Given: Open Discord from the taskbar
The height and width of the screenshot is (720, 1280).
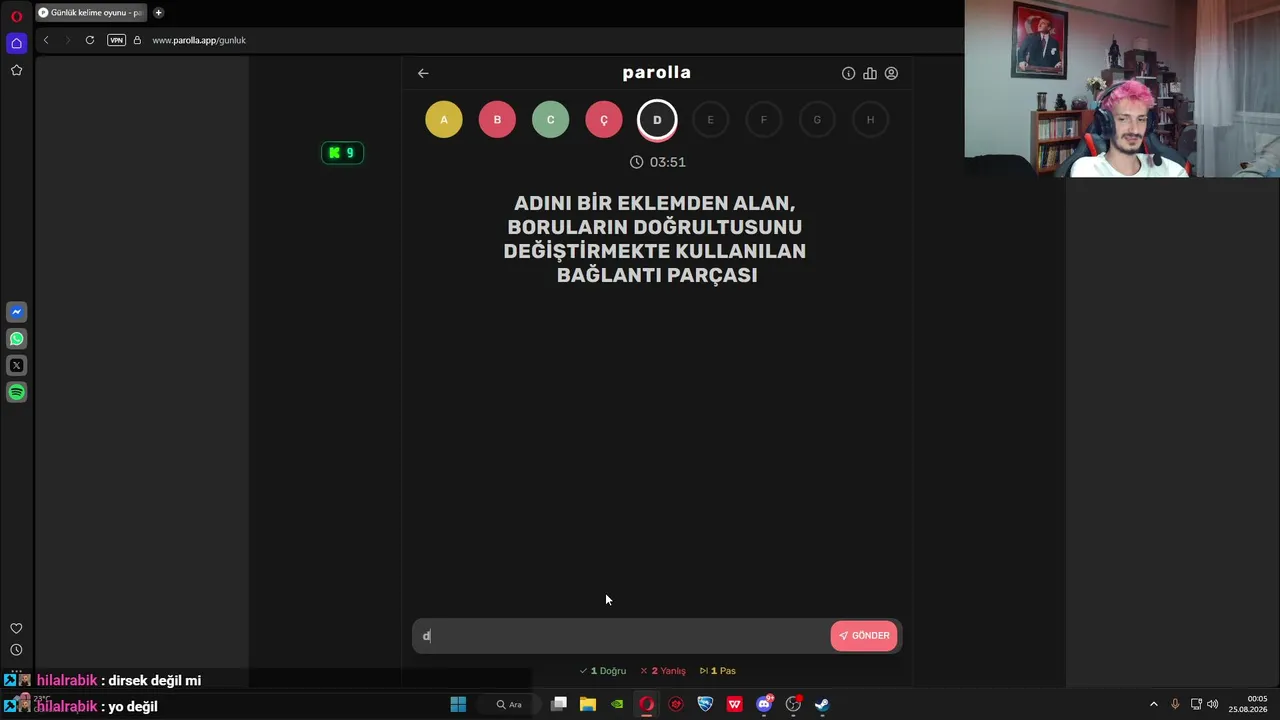Looking at the screenshot, I should click(x=764, y=704).
